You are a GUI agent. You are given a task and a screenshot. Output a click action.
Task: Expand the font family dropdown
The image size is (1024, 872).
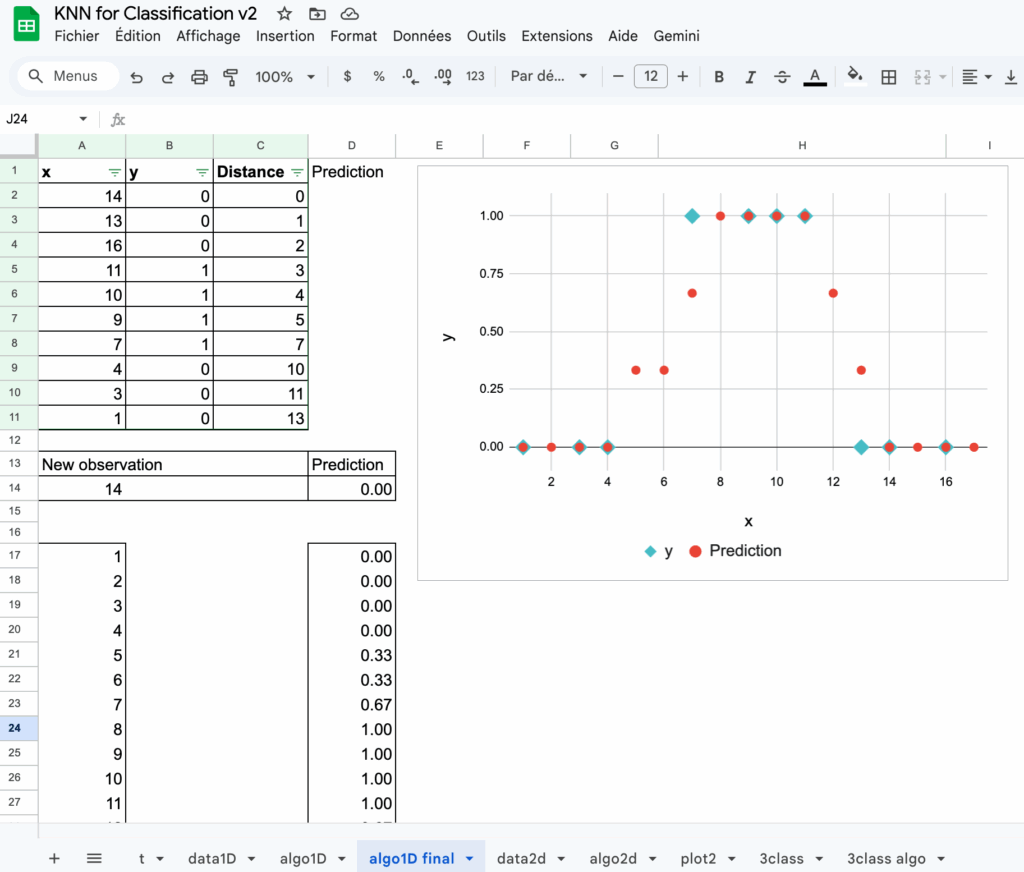pyautogui.click(x=547, y=77)
